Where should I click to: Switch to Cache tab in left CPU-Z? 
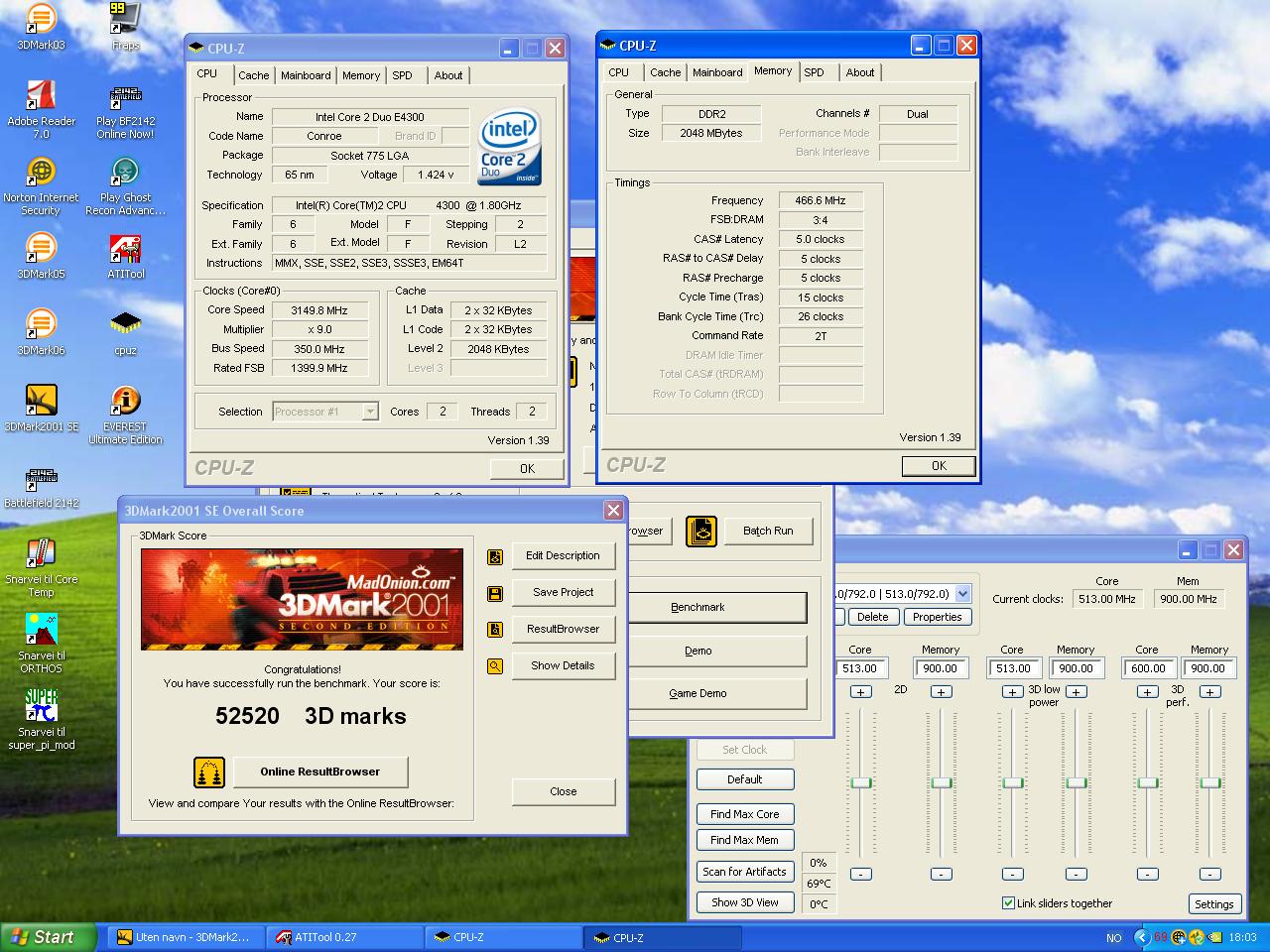[x=253, y=75]
